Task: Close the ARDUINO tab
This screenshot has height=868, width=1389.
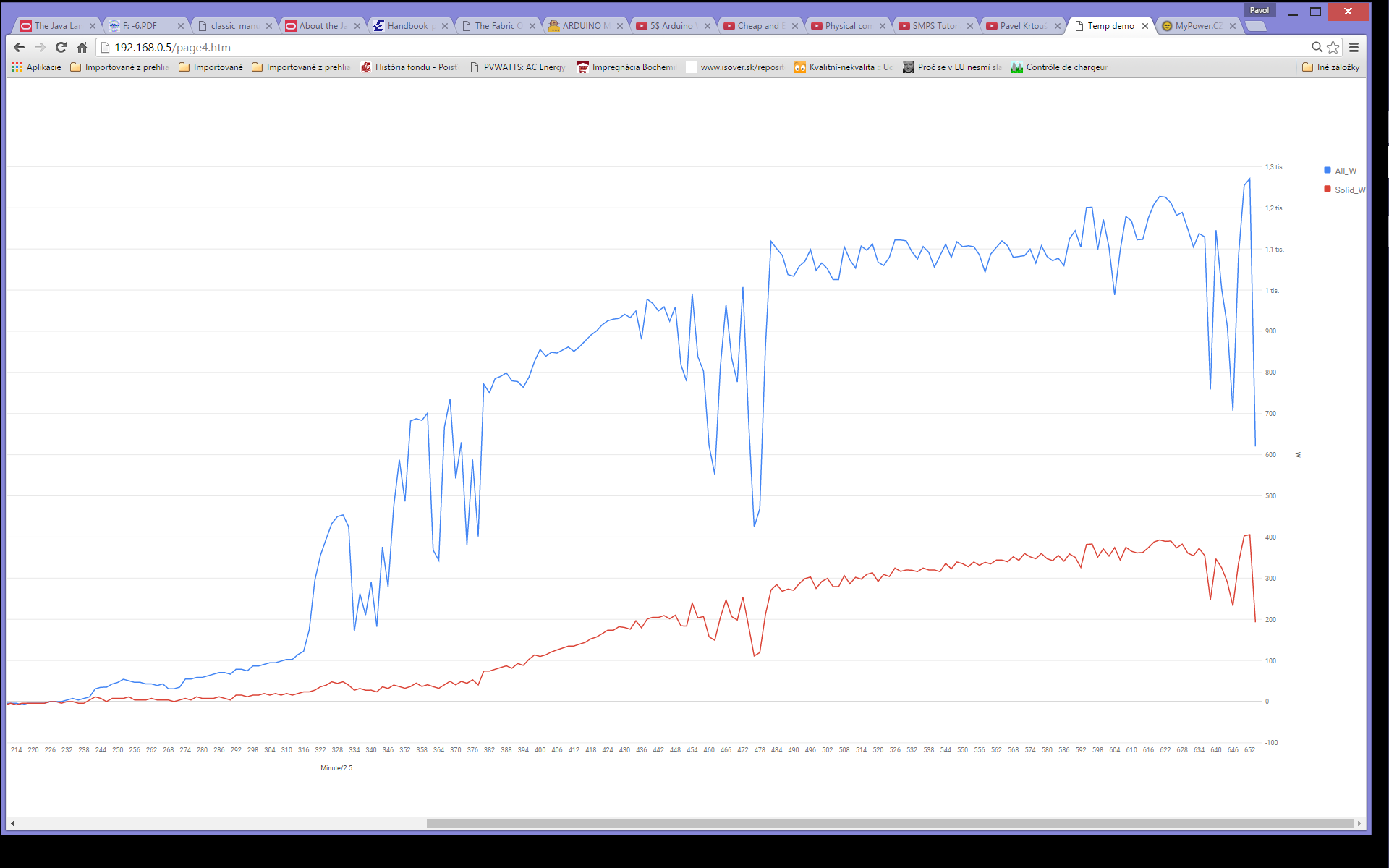Action: click(620, 26)
